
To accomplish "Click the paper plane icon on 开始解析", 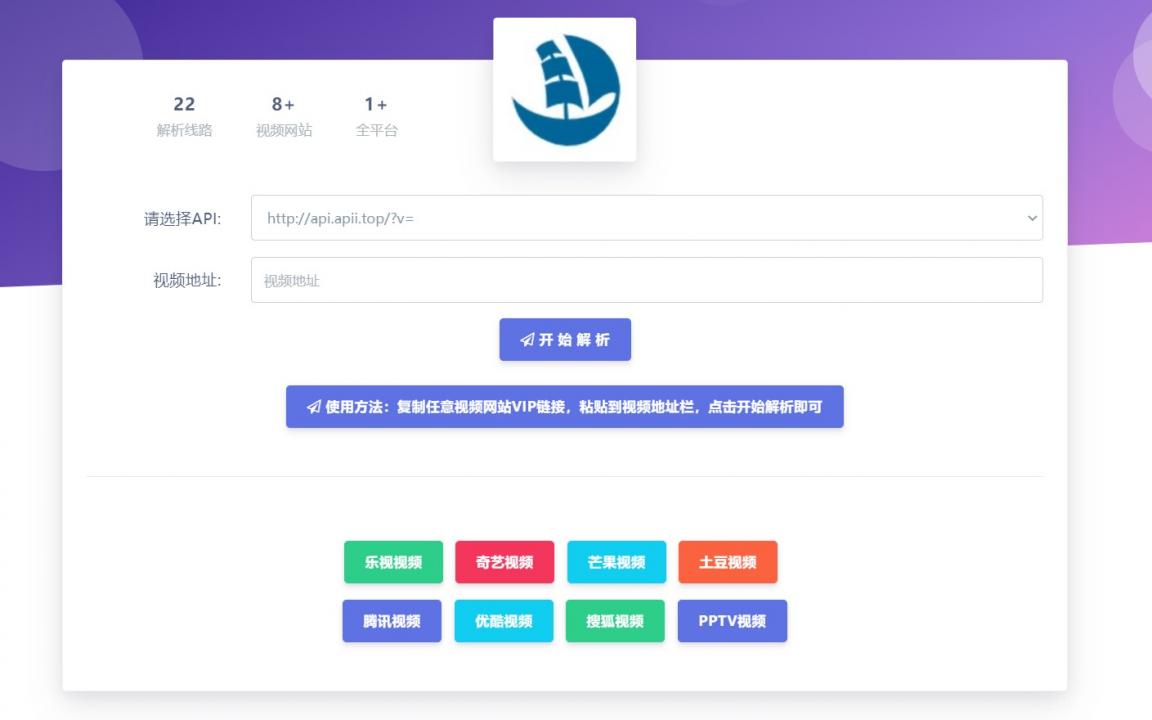I will 528,339.
